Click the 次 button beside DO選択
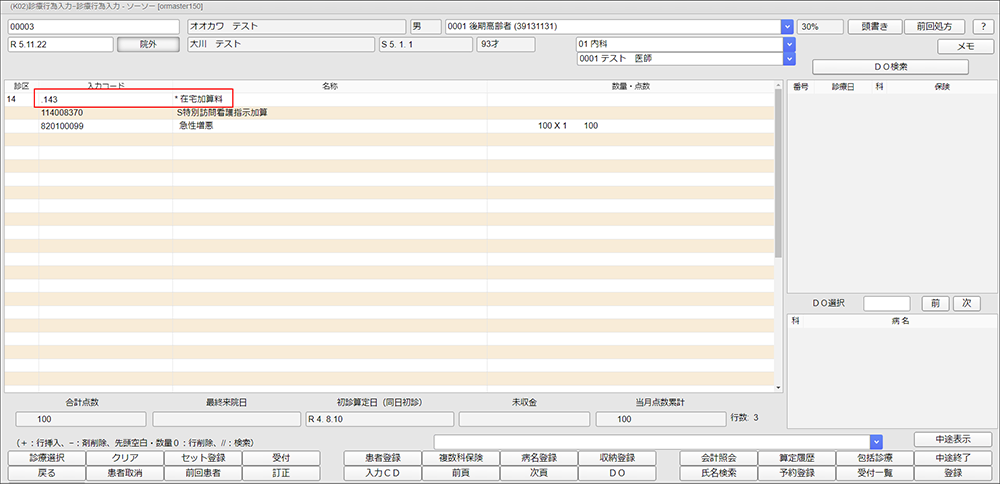 [966, 303]
